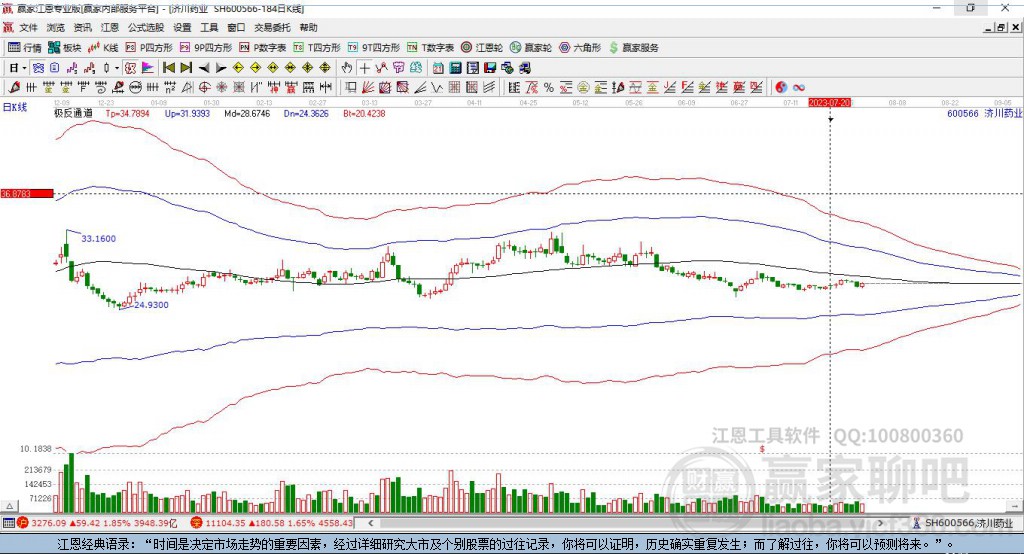Step chart right with black right arrow
The image size is (1024, 554).
pos(221,68)
